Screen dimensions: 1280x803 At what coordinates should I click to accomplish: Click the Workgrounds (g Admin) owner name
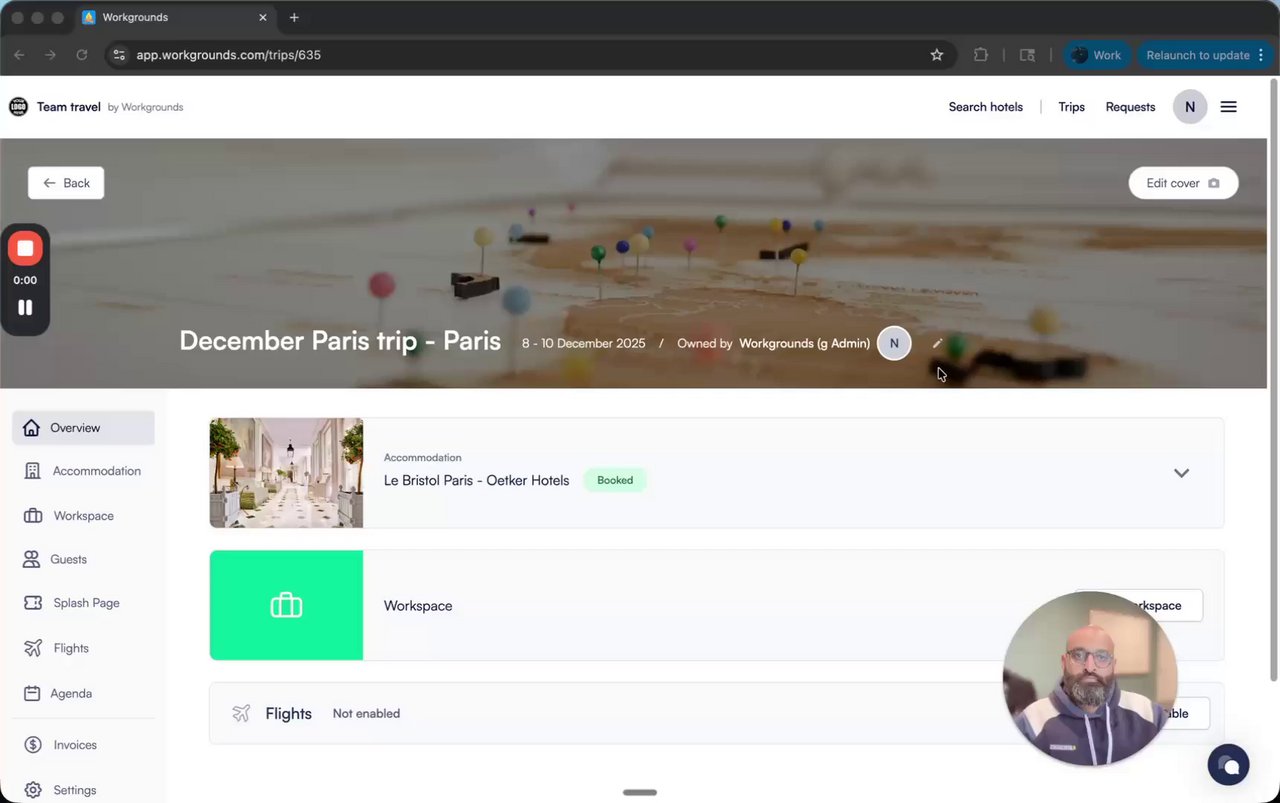point(804,343)
